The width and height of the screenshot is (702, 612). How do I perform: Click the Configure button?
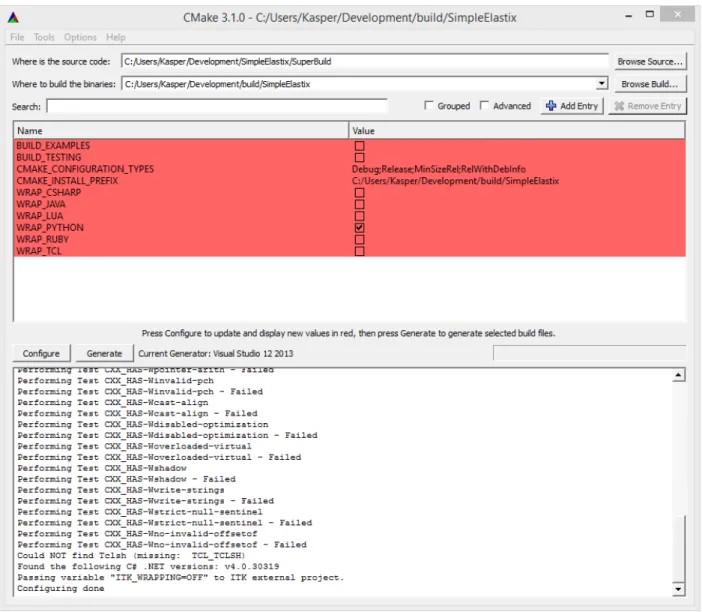[x=41, y=353]
